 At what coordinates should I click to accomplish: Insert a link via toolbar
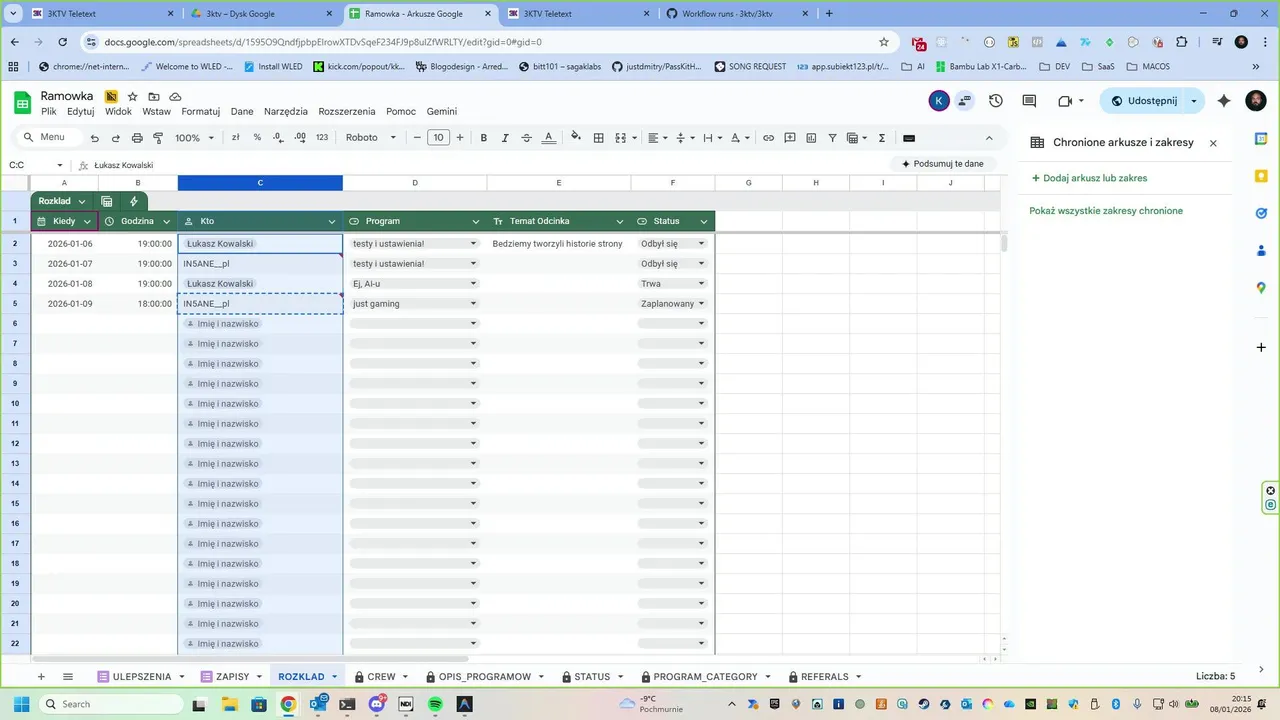[768, 138]
